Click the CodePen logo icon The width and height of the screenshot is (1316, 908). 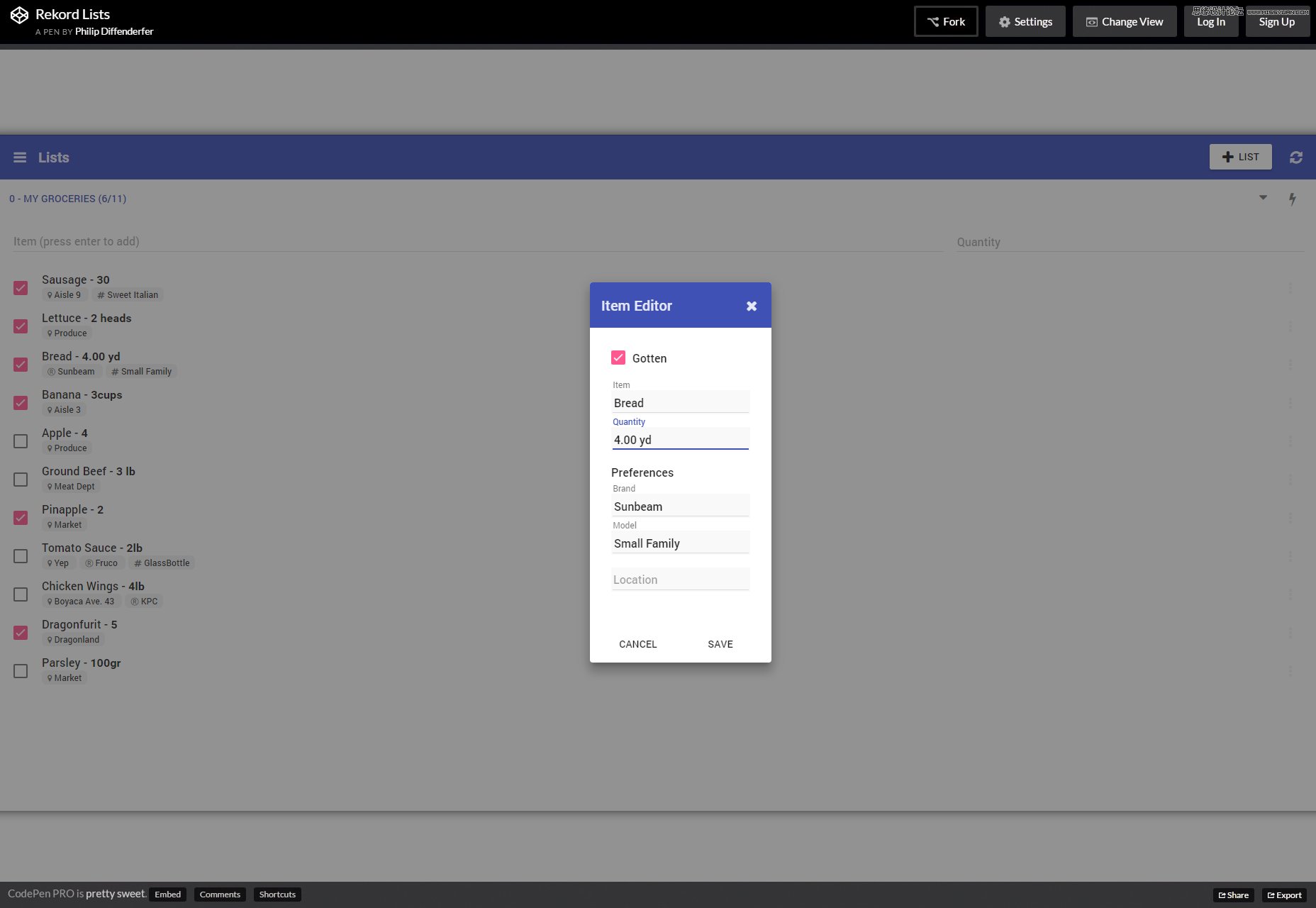(x=19, y=15)
